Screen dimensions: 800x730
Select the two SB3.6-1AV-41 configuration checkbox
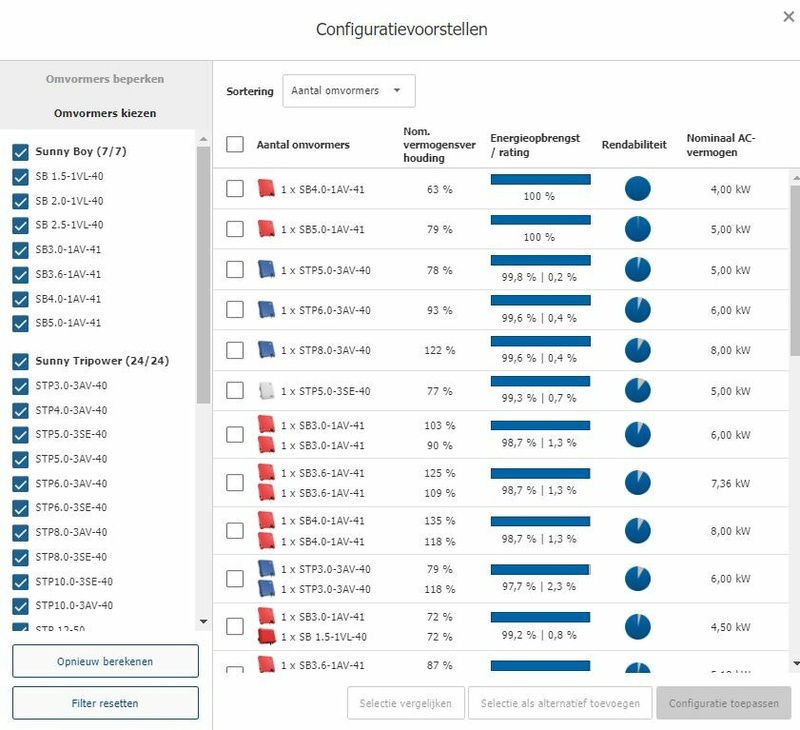tap(235, 483)
